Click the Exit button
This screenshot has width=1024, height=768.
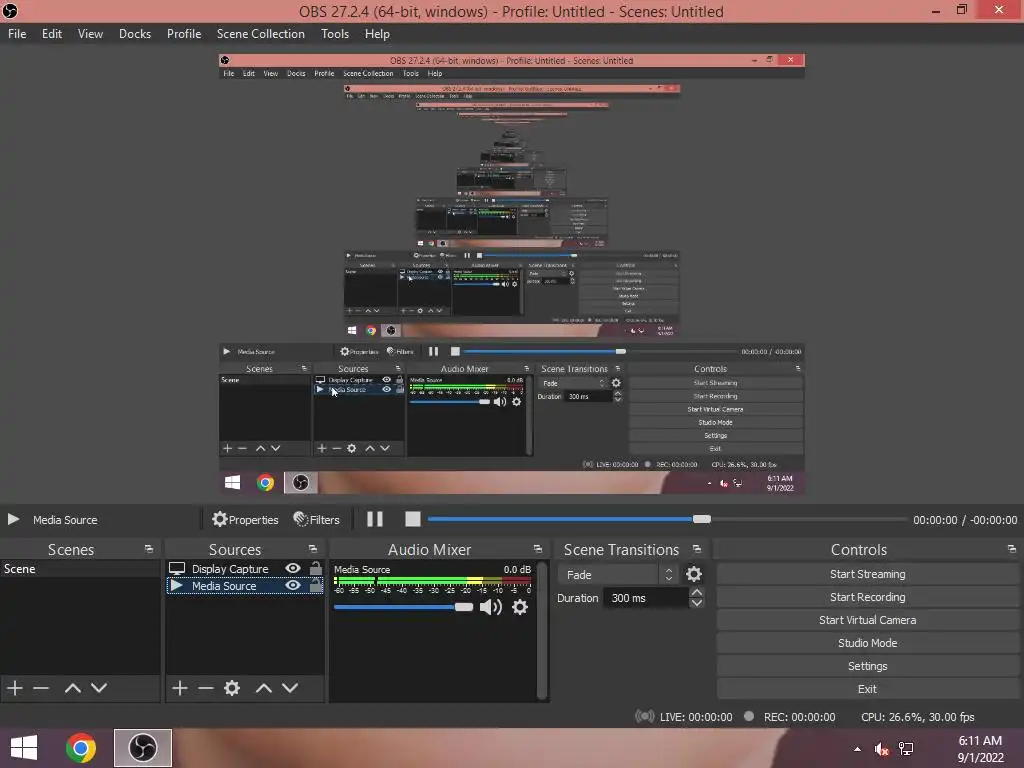coord(867,689)
